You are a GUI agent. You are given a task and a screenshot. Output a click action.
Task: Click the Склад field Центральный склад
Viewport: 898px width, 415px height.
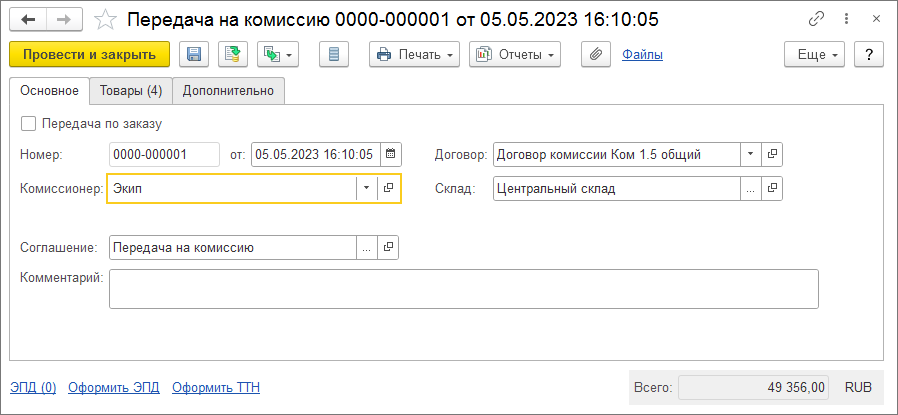coord(617,188)
